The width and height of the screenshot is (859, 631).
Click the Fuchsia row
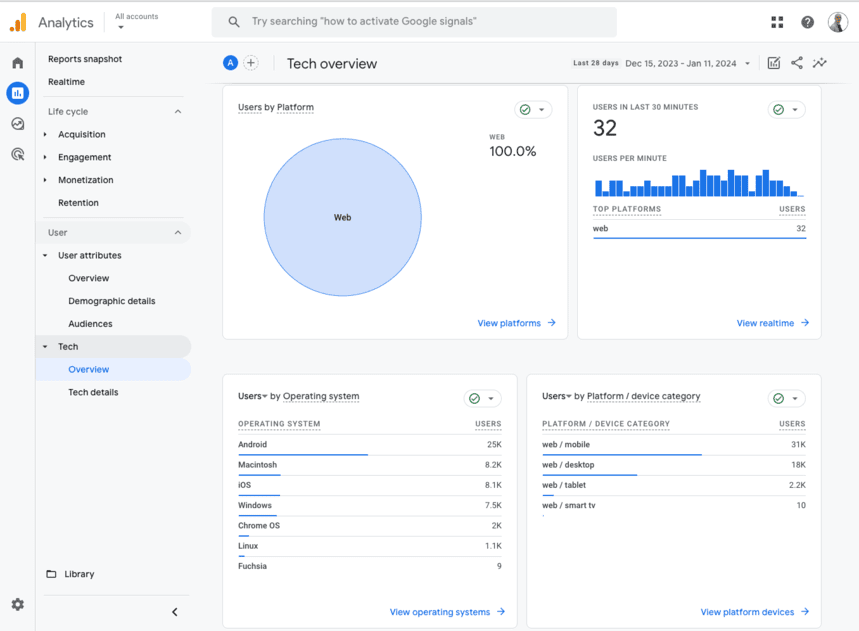370,566
